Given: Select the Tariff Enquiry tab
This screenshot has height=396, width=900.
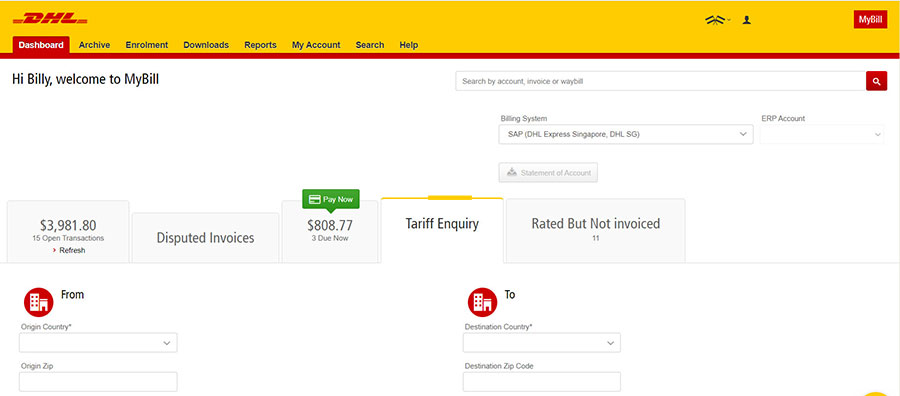Looking at the screenshot, I should click(x=442, y=230).
